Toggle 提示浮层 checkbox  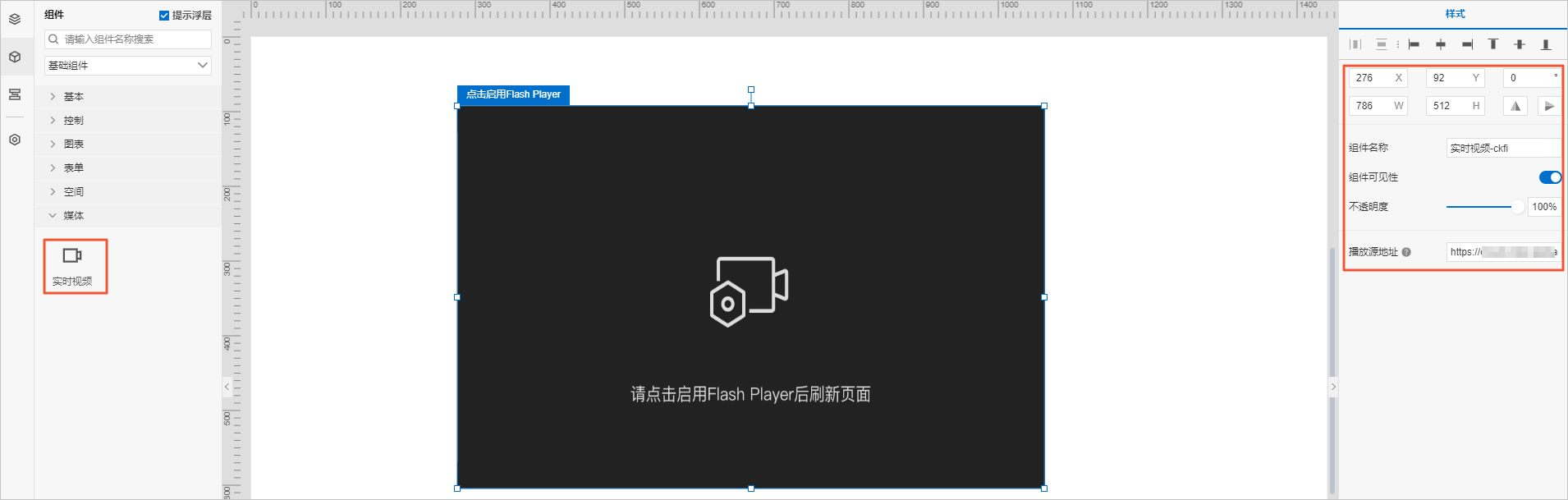point(164,16)
